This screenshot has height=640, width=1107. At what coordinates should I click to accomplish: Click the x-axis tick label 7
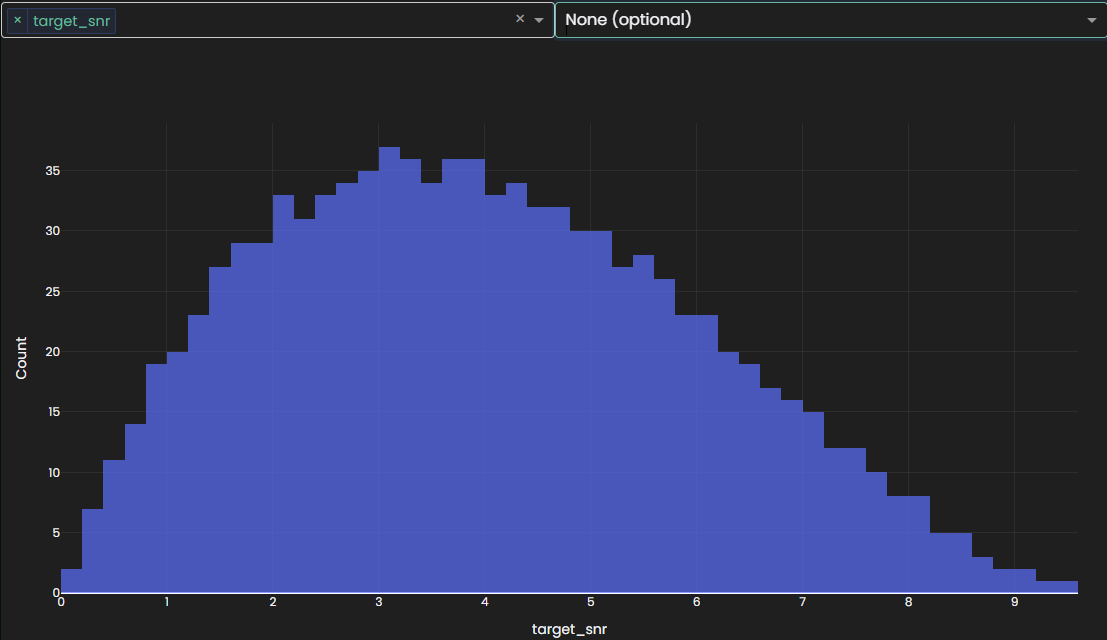tap(802, 602)
